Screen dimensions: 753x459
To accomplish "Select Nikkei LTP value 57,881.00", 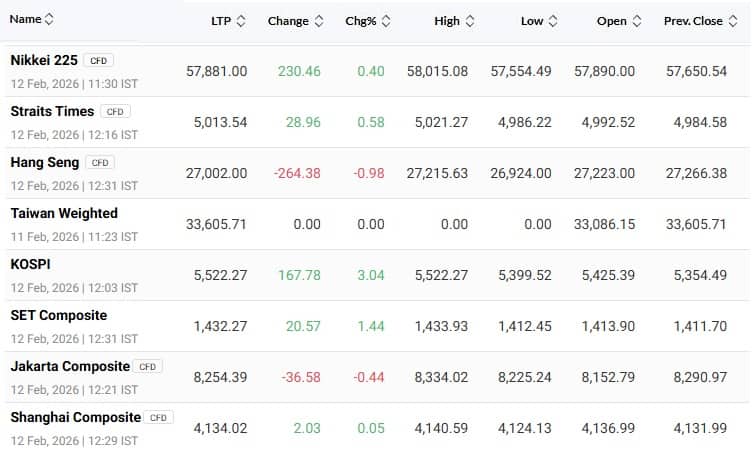I will click(x=217, y=72).
